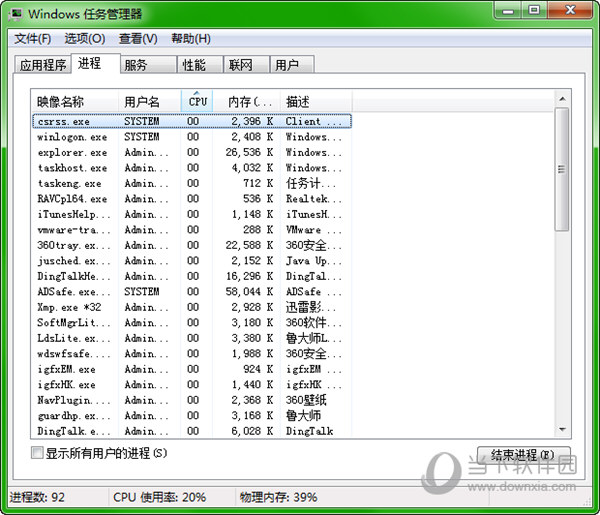Click the Task Manager title bar icon
The image size is (600, 515).
pos(15,14)
